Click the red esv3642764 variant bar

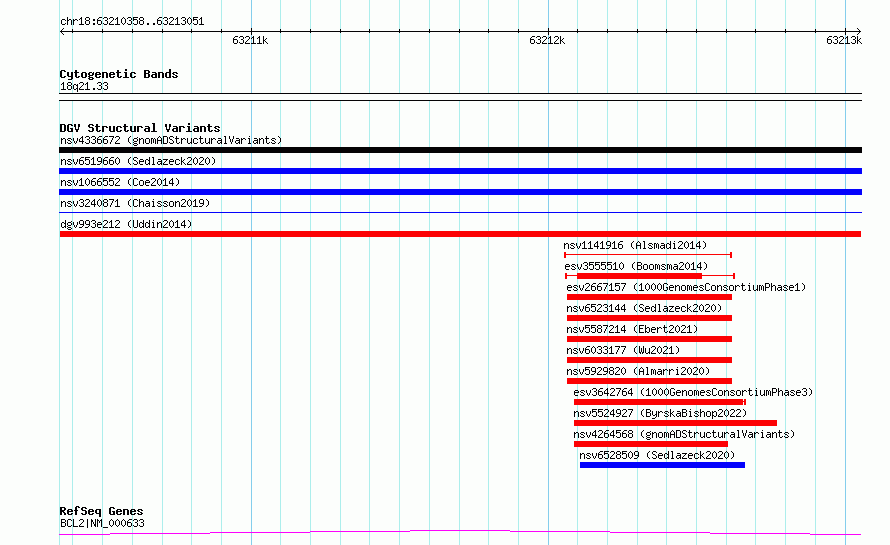659,402
